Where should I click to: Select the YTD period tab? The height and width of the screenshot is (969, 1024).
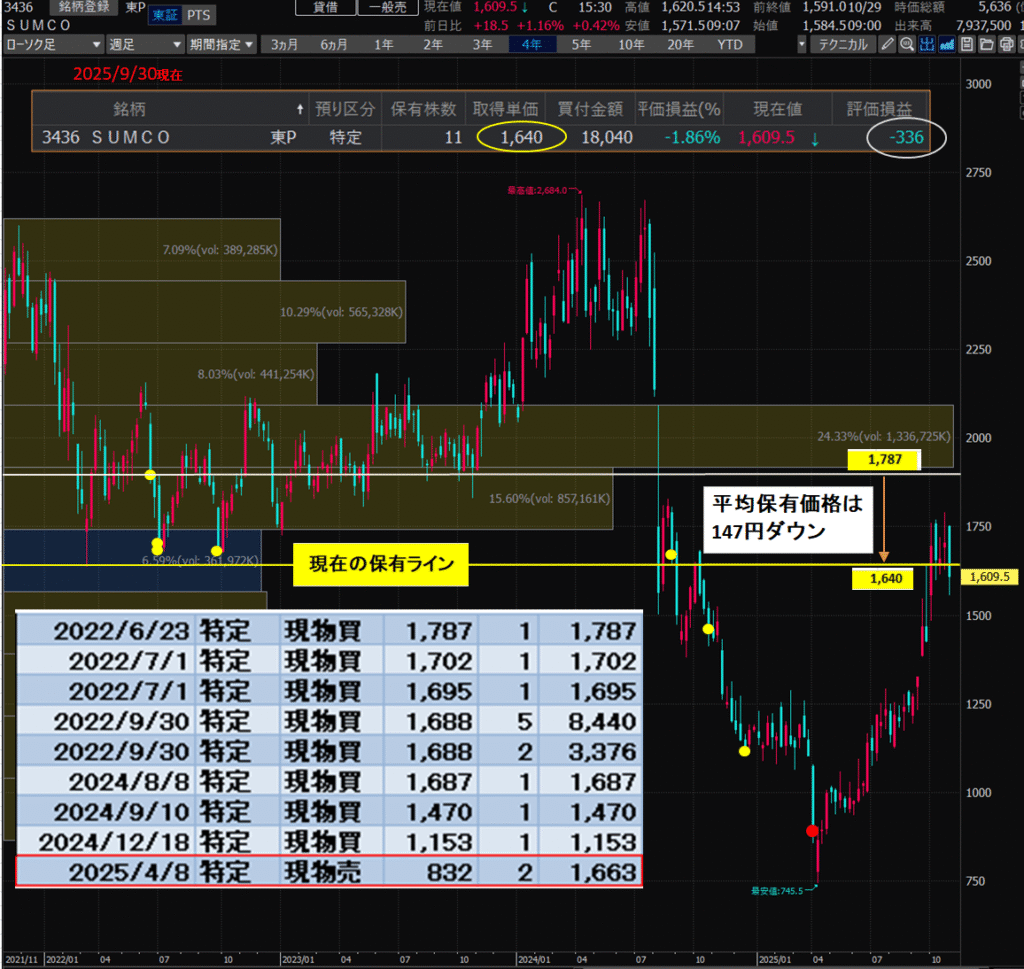[x=730, y=44]
